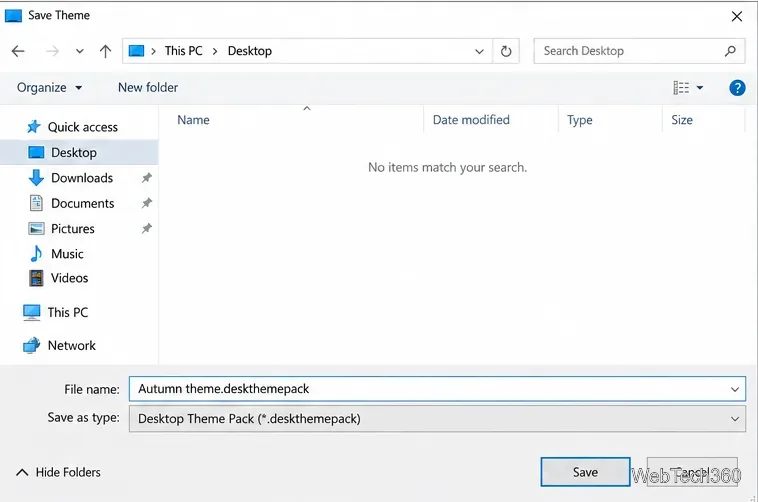This screenshot has height=502, width=758.
Task: Select This PC in address breadcrumb
Action: click(183, 51)
